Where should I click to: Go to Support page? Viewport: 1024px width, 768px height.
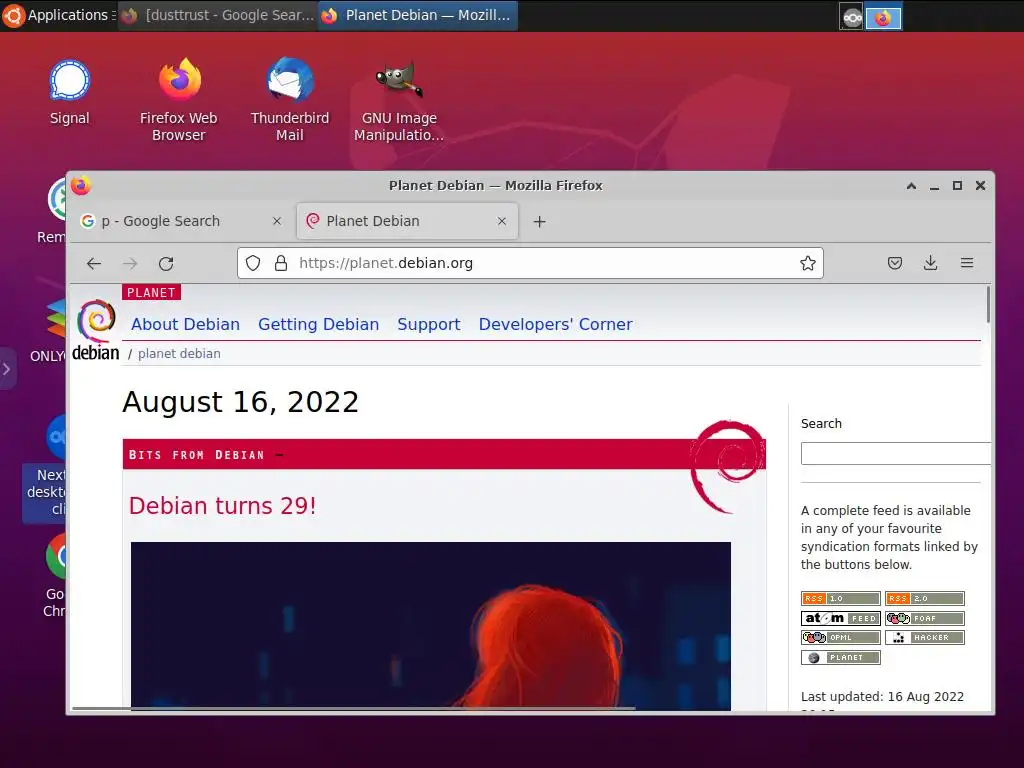click(x=429, y=325)
